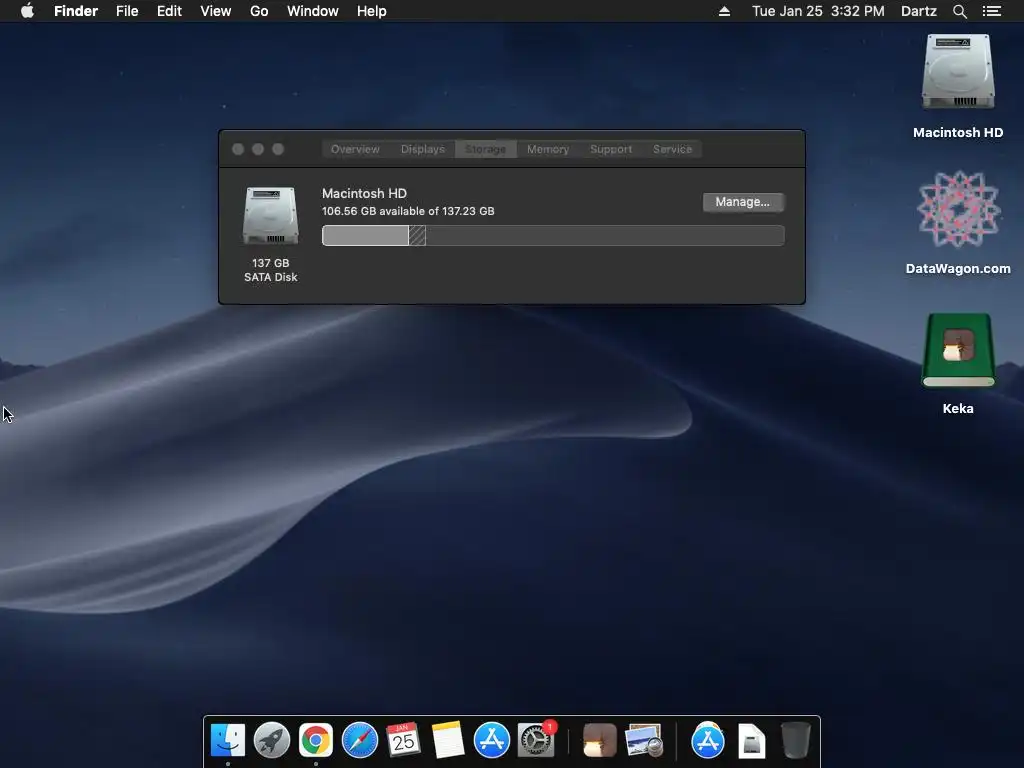Switch to the Displays tab
Screen dimensions: 1024x768
423,149
